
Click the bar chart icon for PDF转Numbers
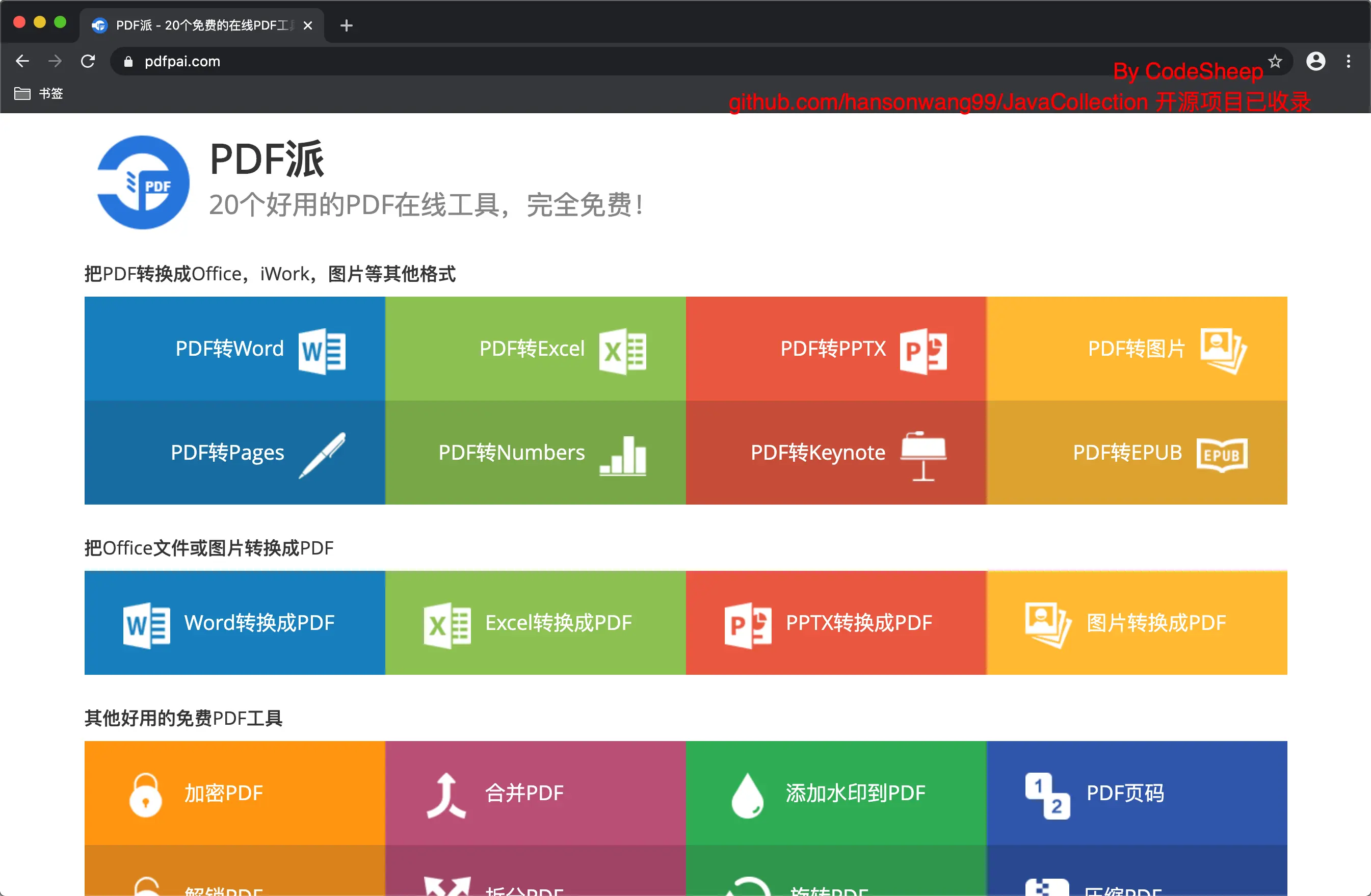pyautogui.click(x=623, y=455)
